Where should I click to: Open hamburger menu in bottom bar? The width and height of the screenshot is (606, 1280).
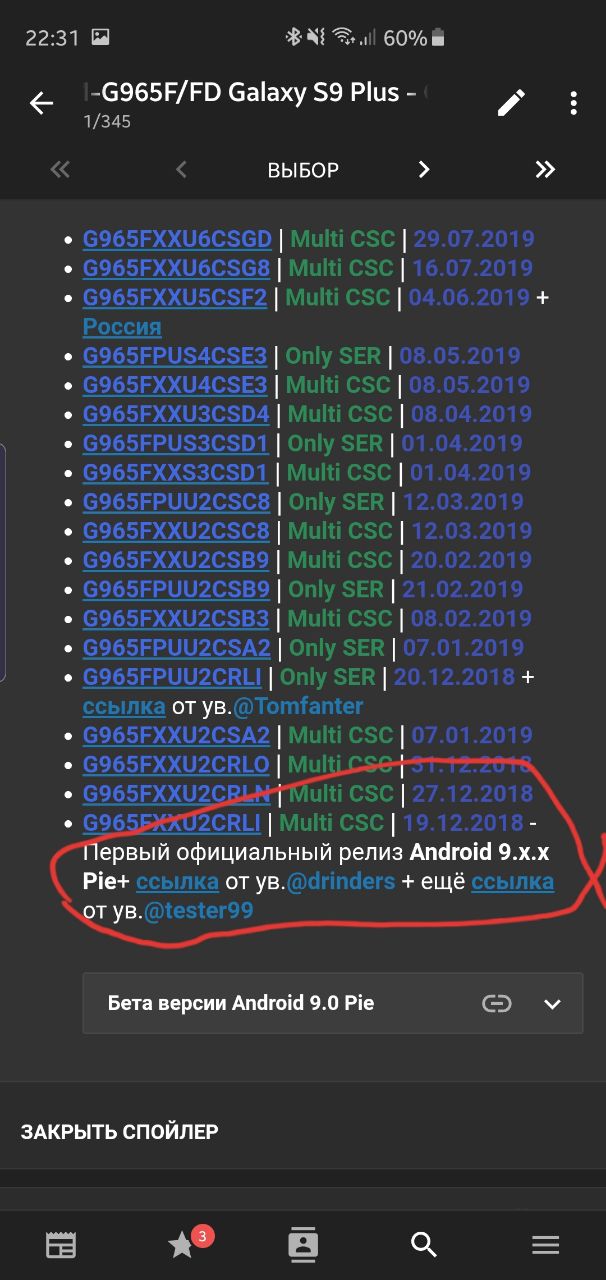pyautogui.click(x=545, y=1245)
